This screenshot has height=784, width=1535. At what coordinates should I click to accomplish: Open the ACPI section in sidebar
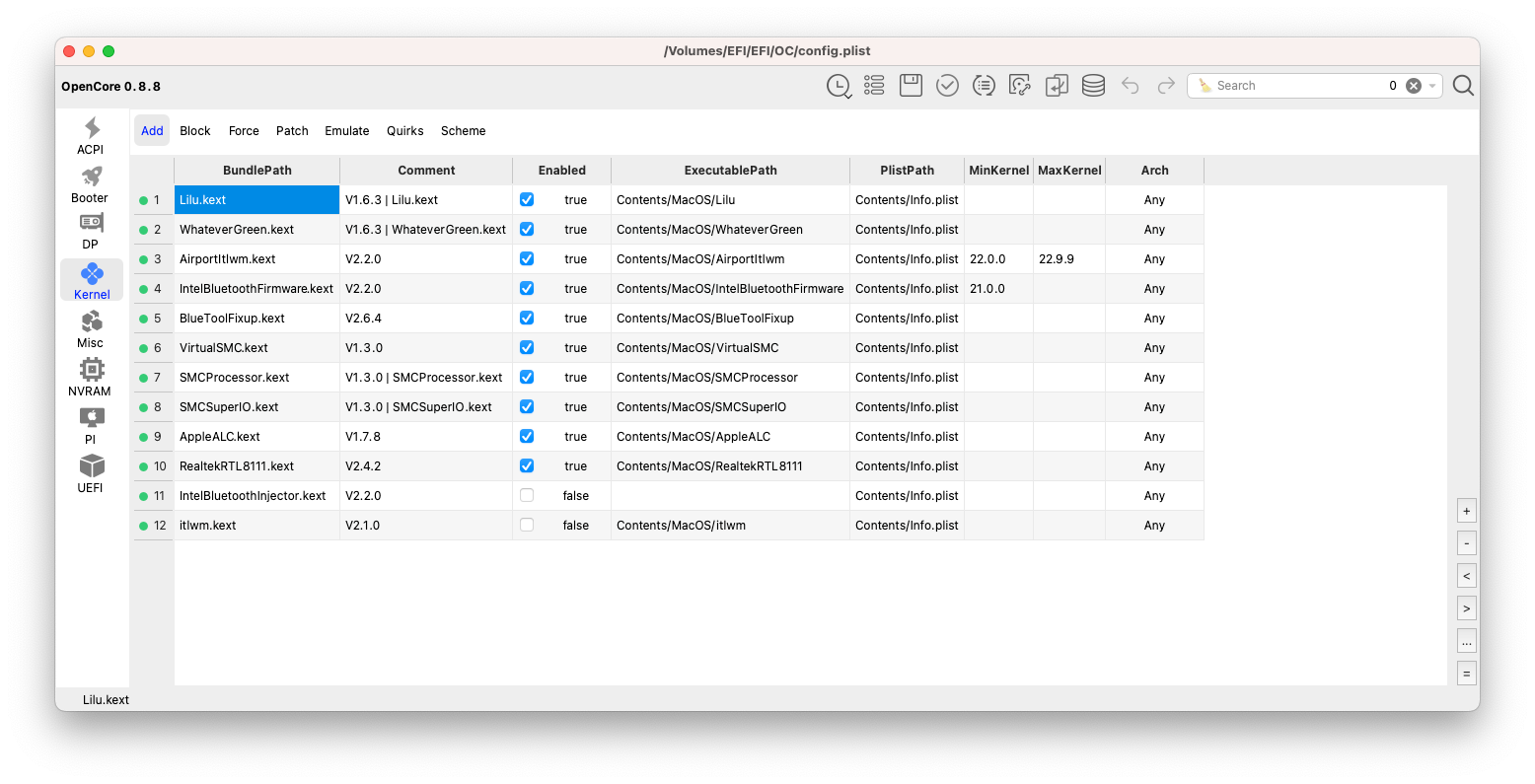coord(91,136)
